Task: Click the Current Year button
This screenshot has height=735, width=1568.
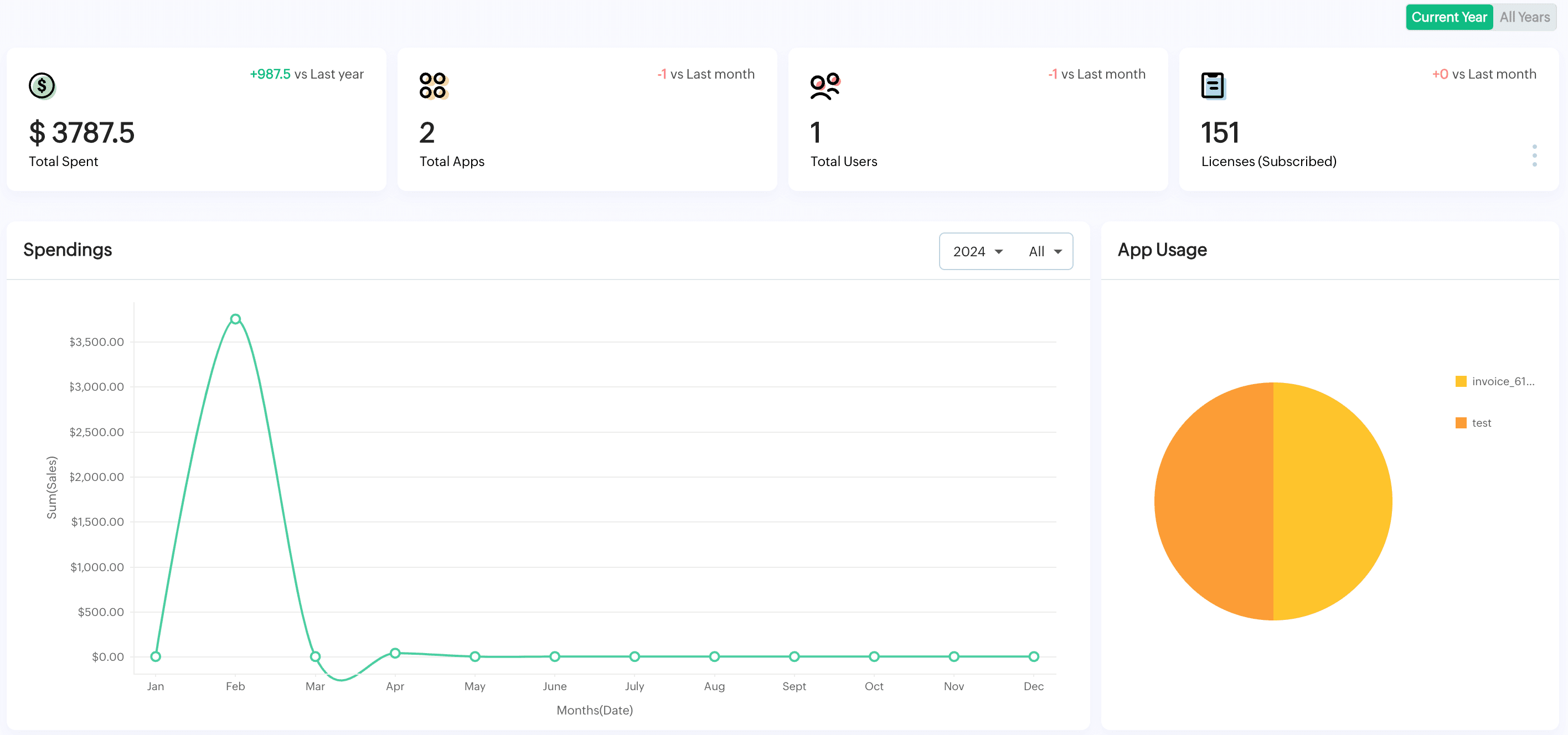Action: pyautogui.click(x=1449, y=16)
